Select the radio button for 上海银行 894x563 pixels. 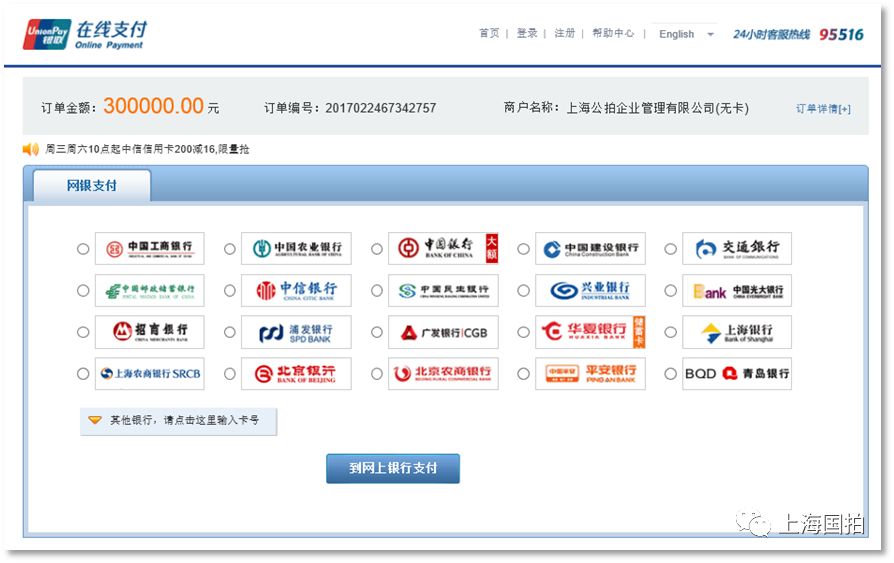tap(670, 332)
